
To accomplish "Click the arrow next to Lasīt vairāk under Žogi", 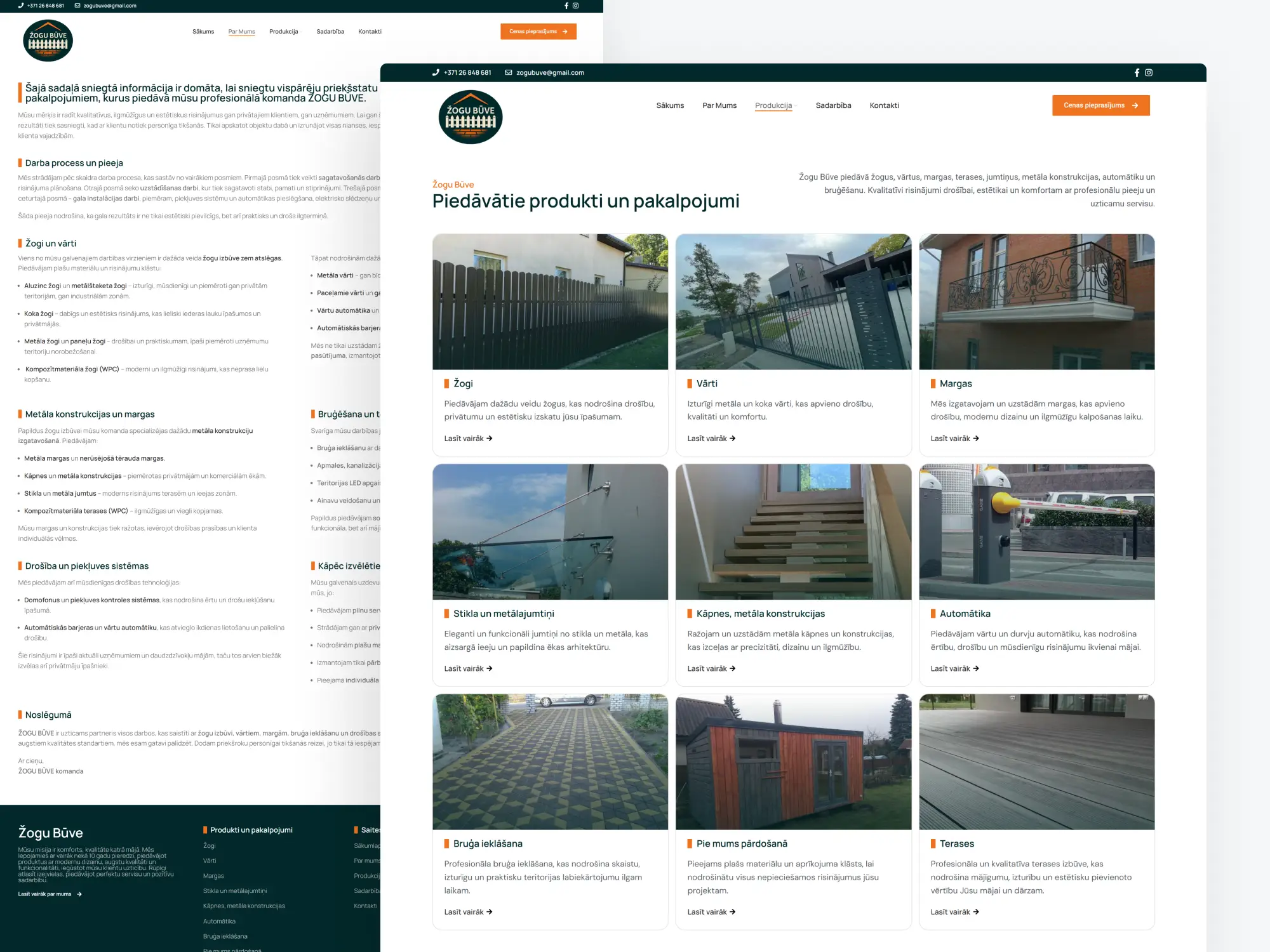I will coord(489,438).
